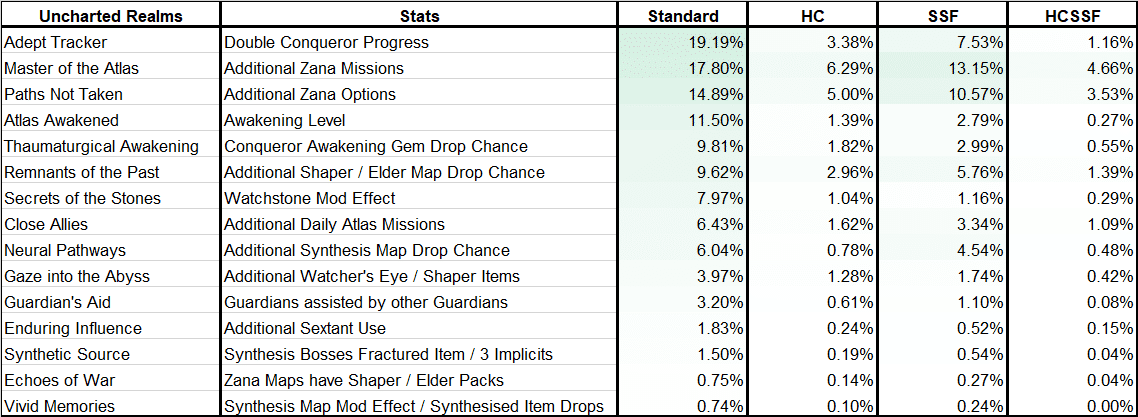Screen dimensions: 1138x417
Task: Select the Echoes of War cell
Action: click(111, 380)
